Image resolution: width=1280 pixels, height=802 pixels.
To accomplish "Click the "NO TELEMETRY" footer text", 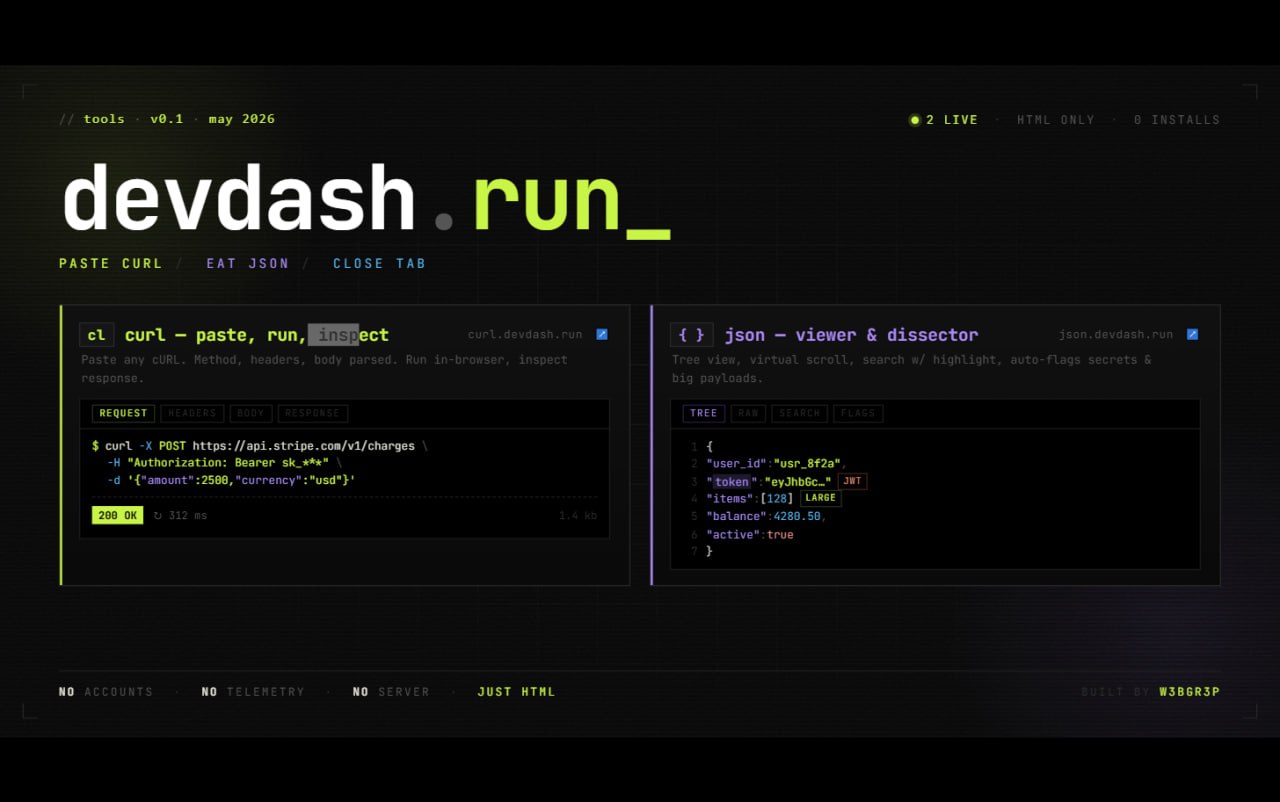I will tap(253, 692).
